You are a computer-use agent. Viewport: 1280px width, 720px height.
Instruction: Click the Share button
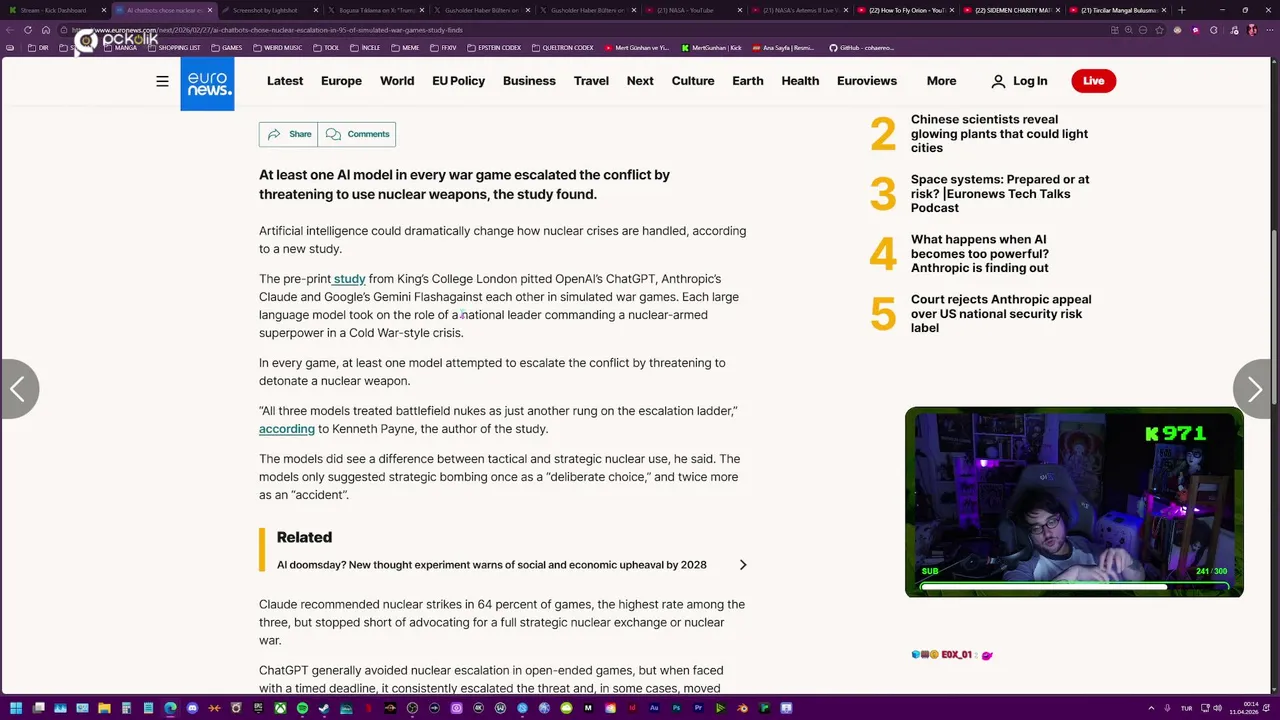[x=289, y=134]
